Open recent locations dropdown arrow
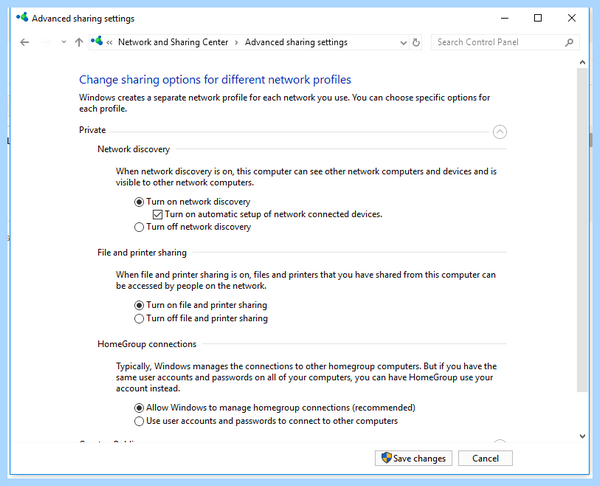 64,42
